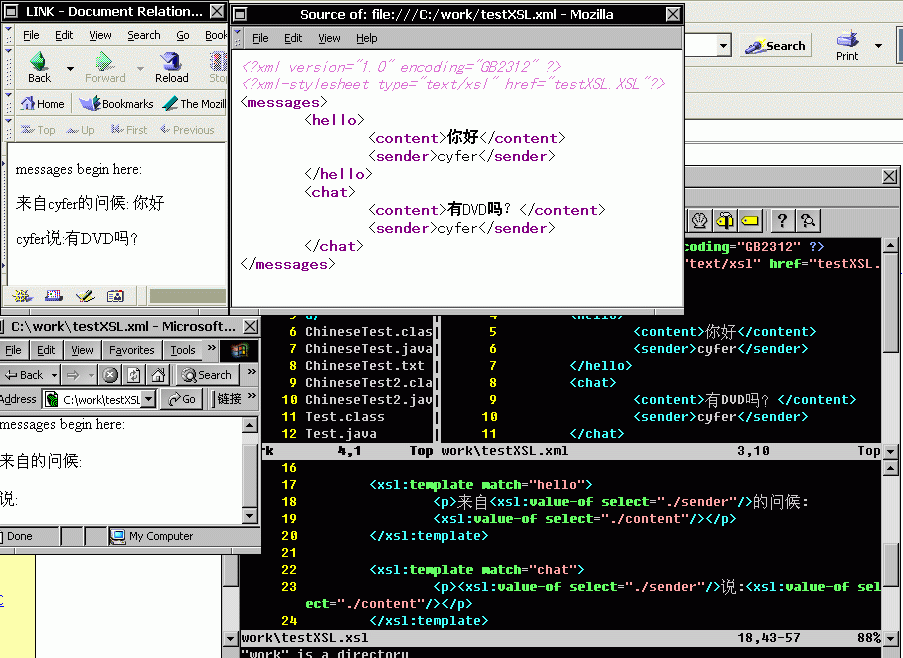
Task: Open File menu in the Source viewer window
Action: click(260, 38)
